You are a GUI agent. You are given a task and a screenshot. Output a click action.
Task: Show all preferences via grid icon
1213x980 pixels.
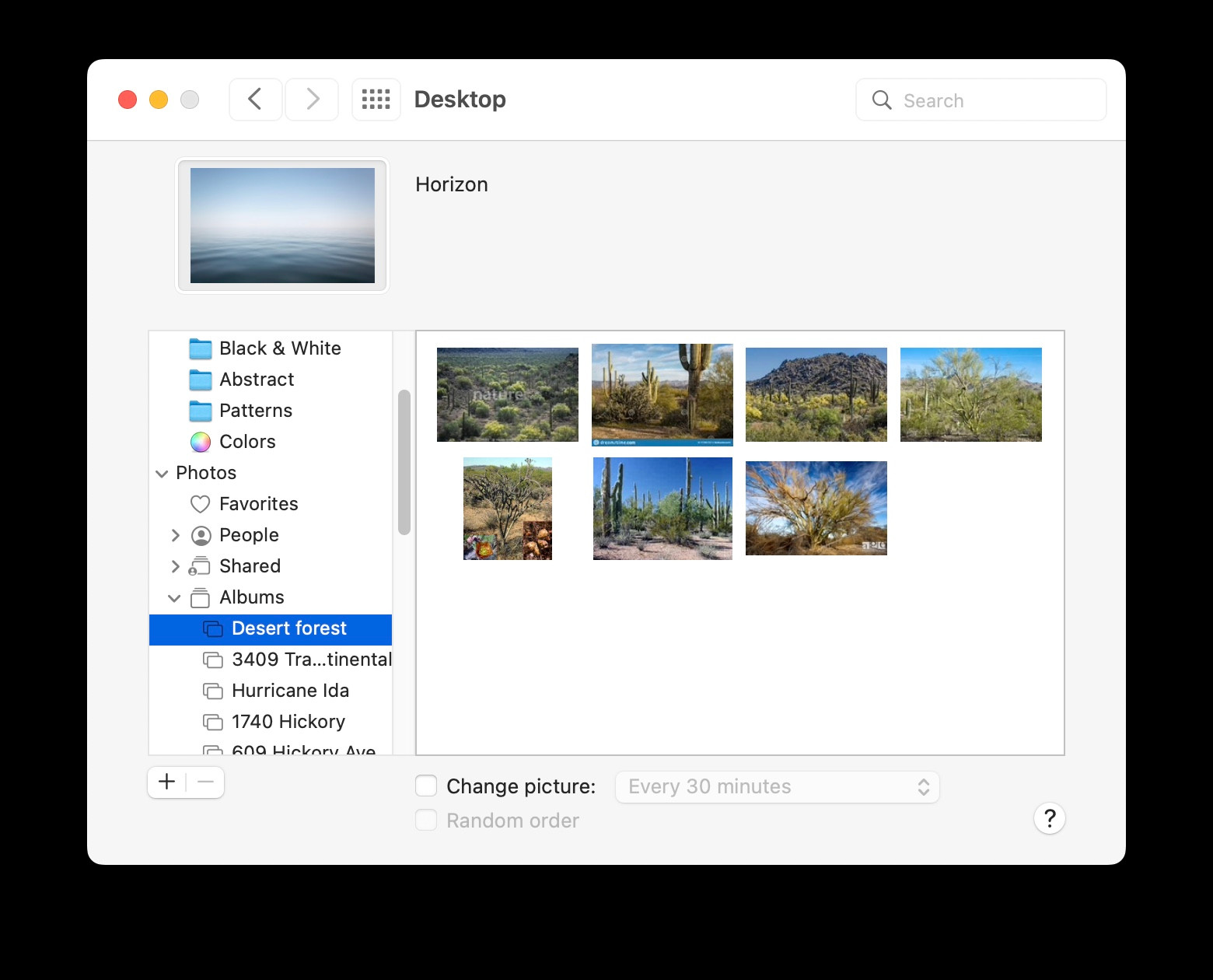376,100
